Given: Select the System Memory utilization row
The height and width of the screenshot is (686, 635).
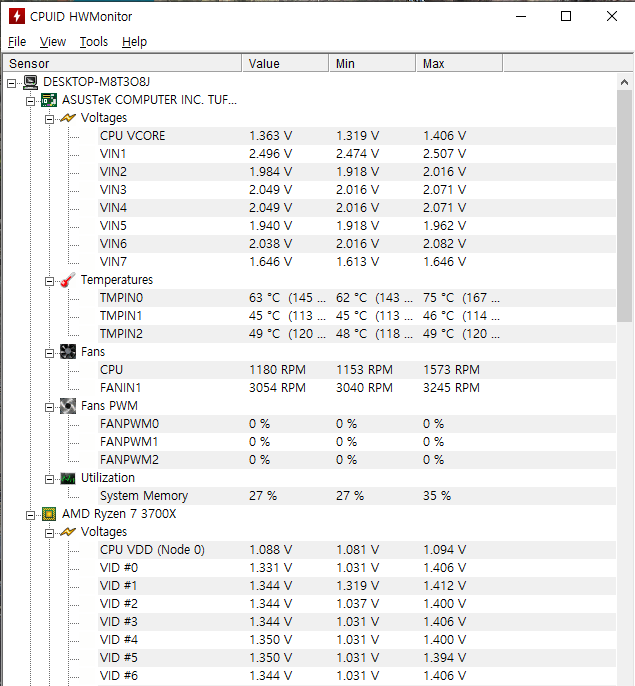Looking at the screenshot, I should click(x=357, y=496).
